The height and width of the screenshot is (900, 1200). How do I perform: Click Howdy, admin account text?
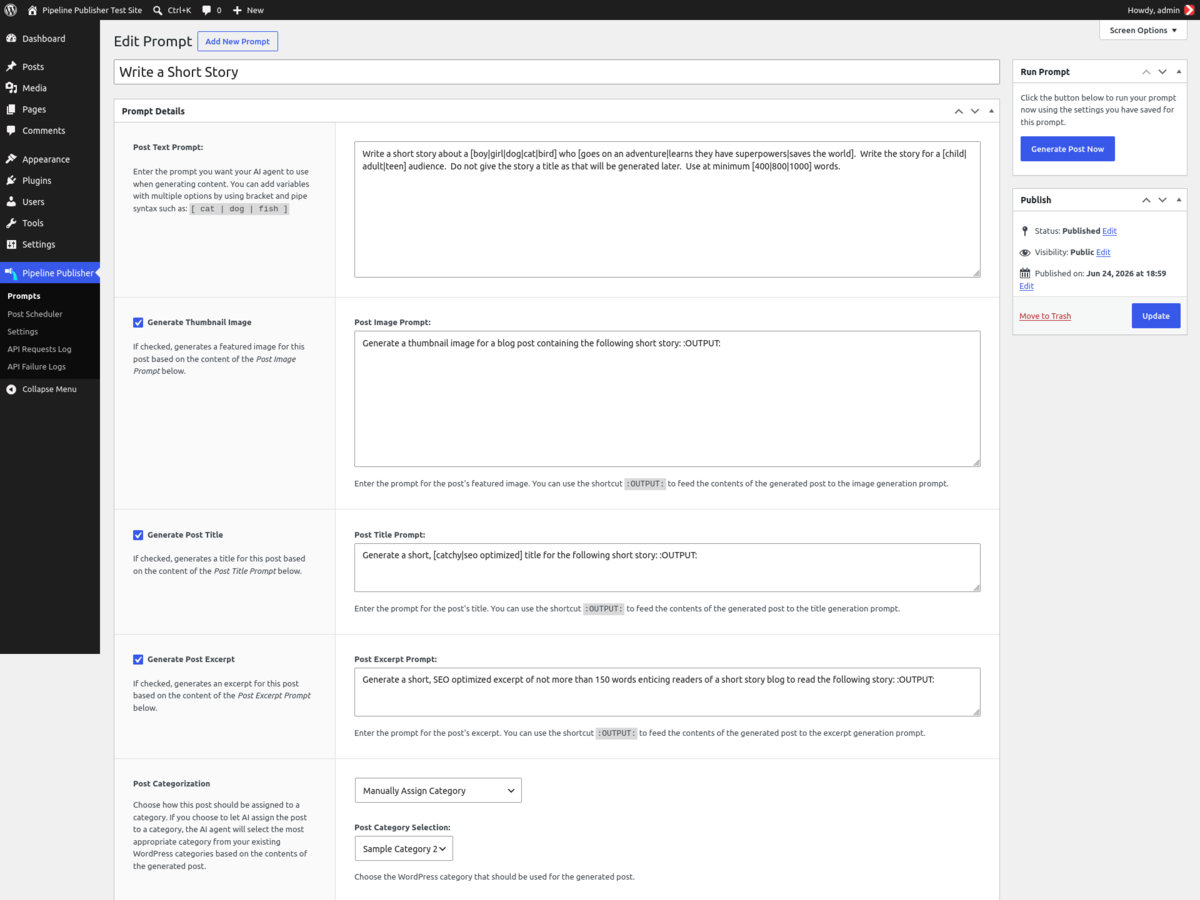coord(1154,10)
